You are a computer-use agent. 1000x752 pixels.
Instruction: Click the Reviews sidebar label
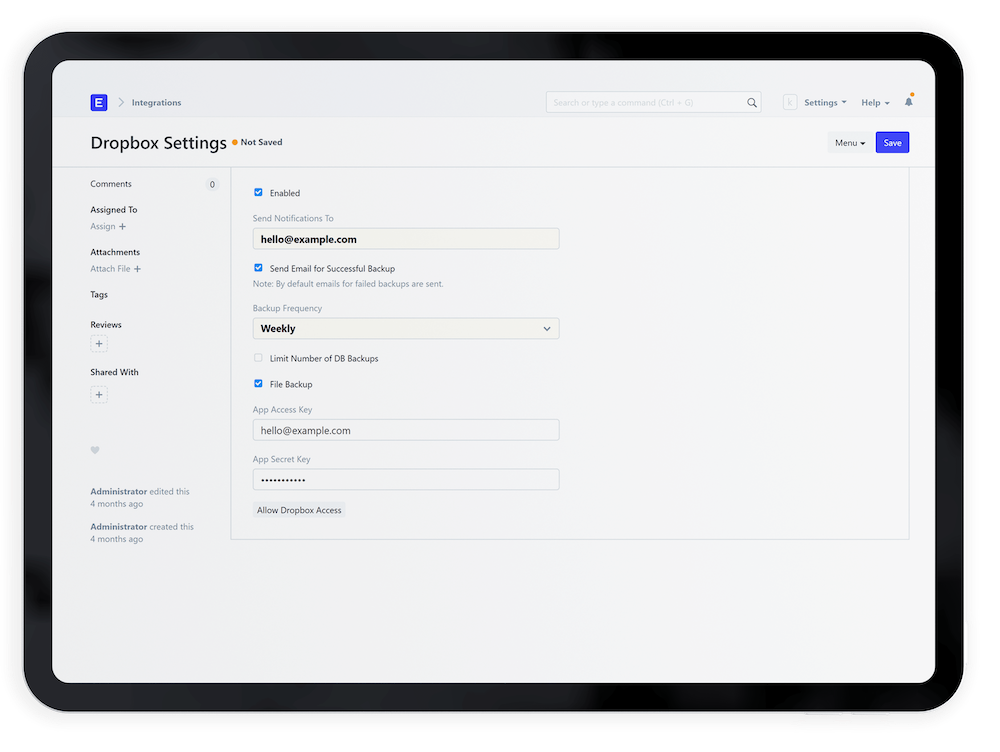(106, 325)
